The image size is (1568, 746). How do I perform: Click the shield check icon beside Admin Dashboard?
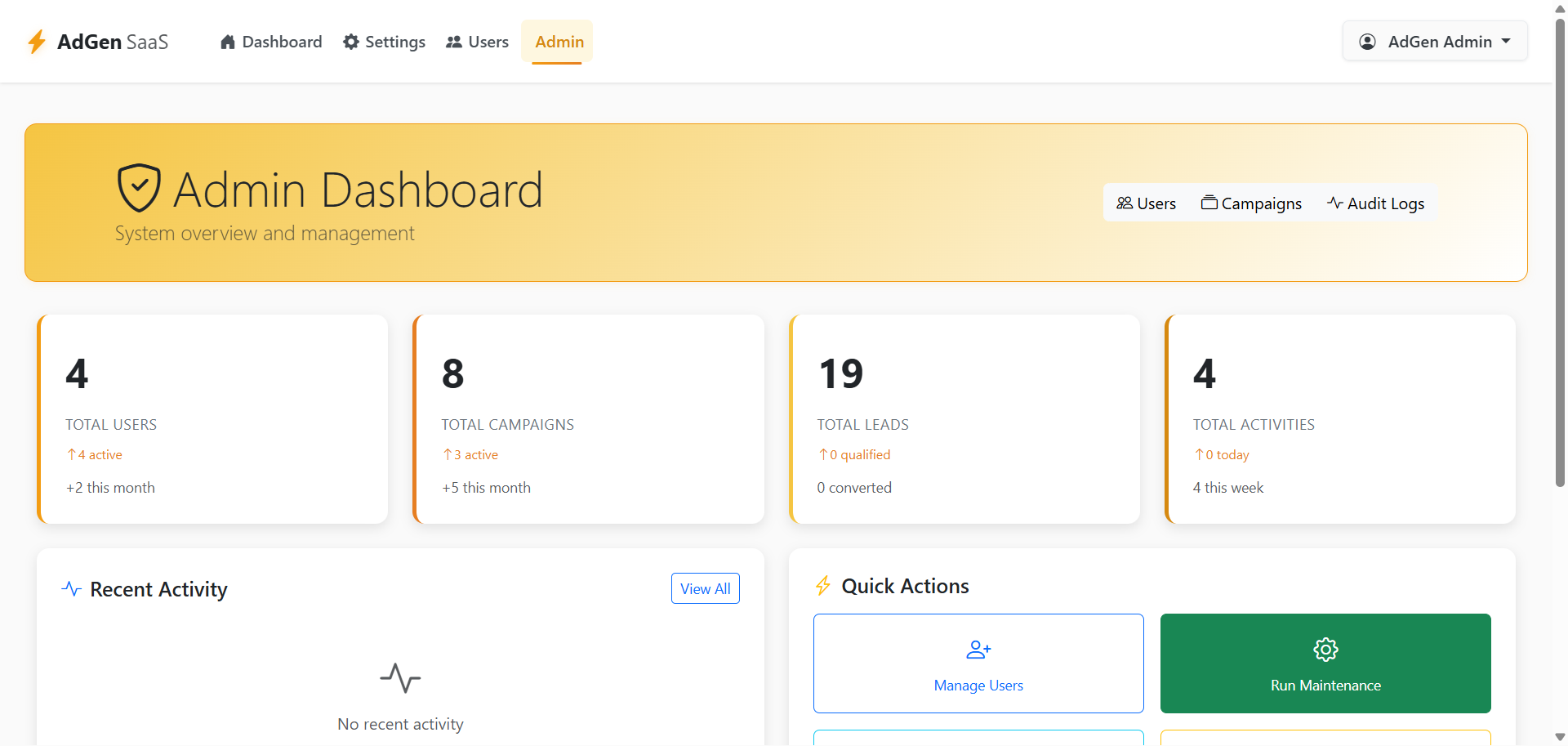point(139,188)
